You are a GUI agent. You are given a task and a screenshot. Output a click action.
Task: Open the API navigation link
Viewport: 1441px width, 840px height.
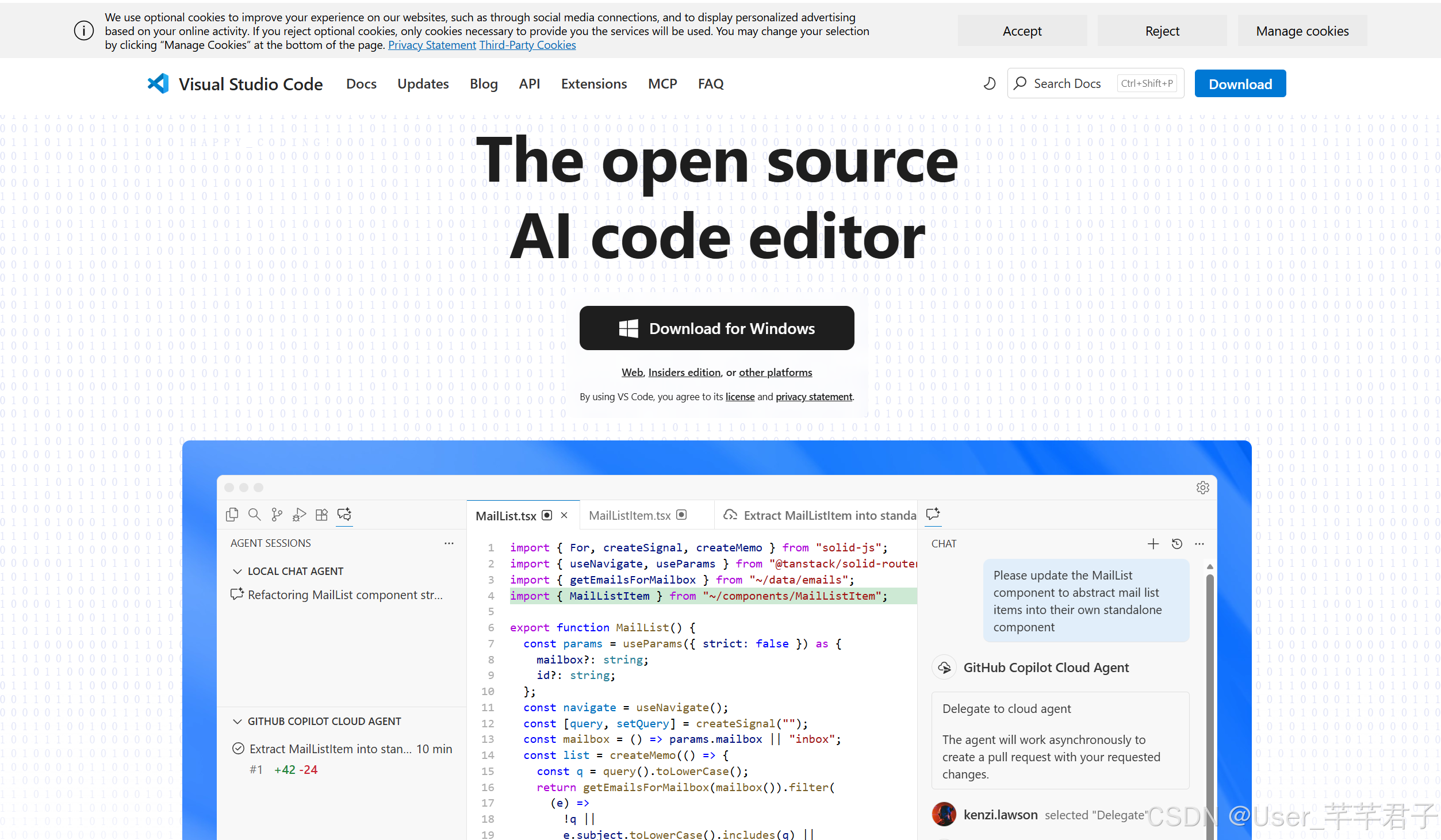point(530,84)
